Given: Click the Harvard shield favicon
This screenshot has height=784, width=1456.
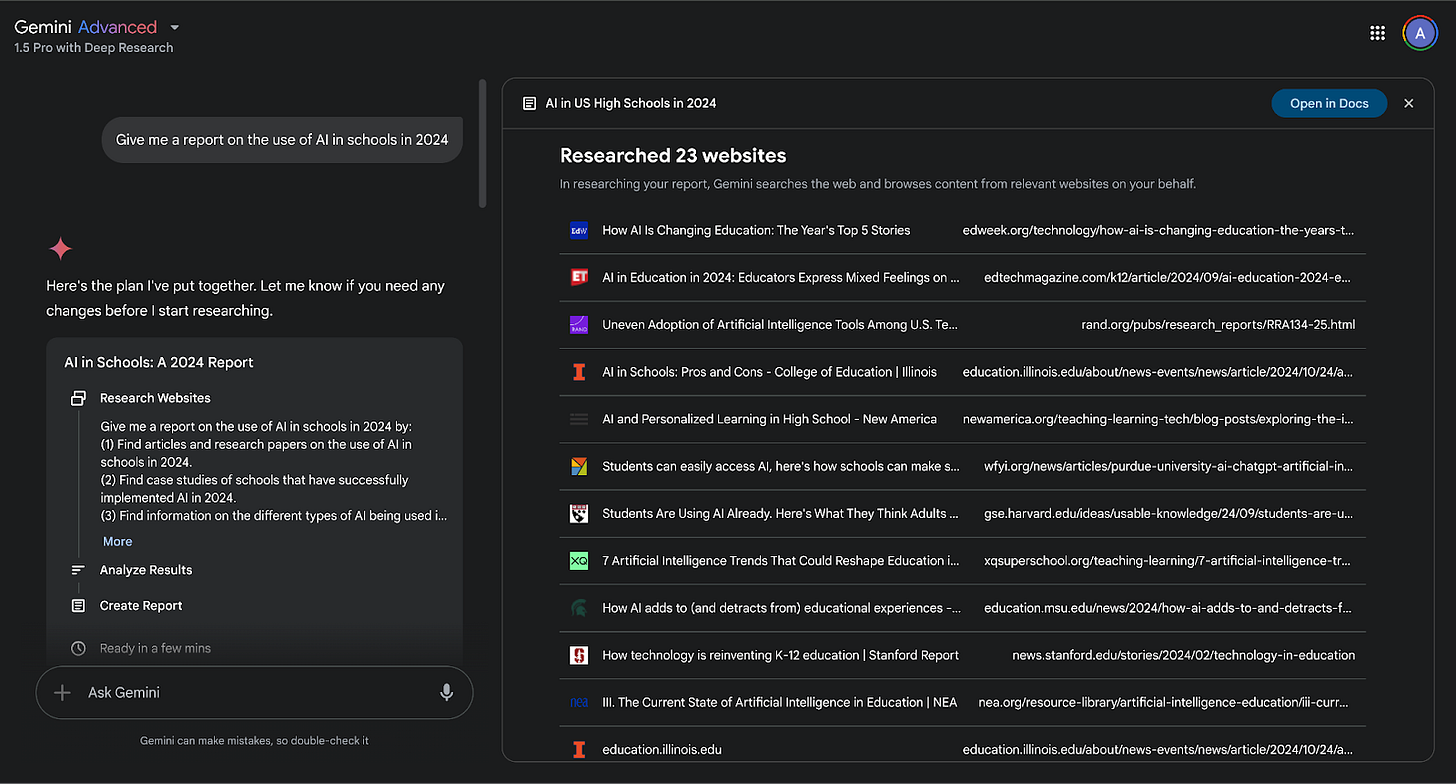Looking at the screenshot, I should coord(578,513).
